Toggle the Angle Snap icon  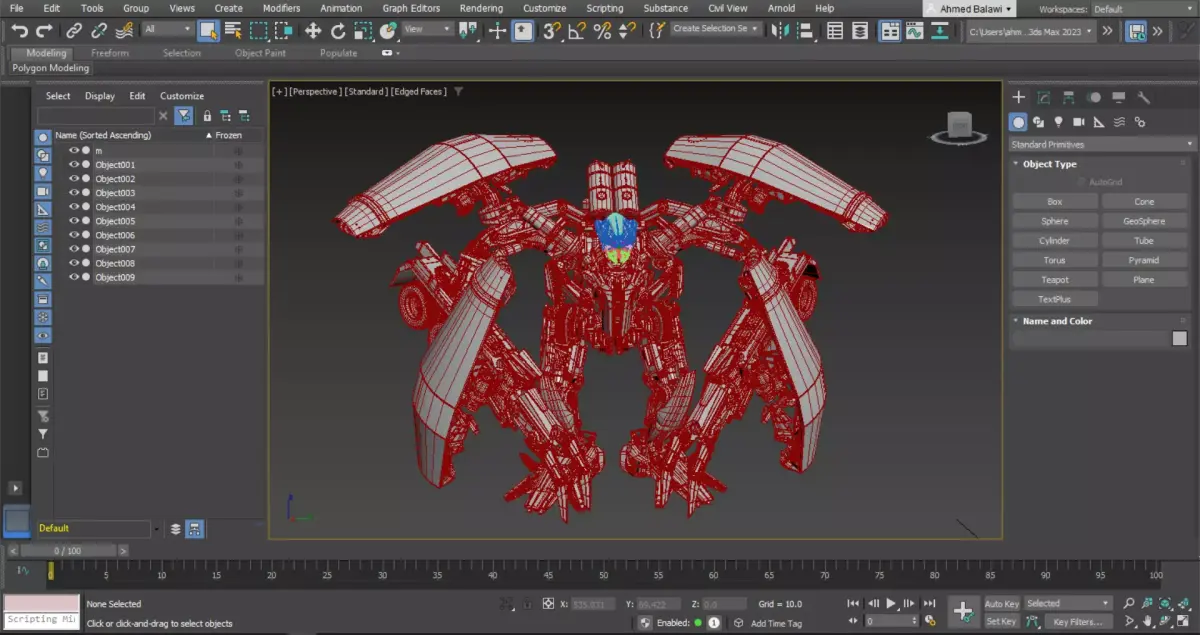click(576, 30)
